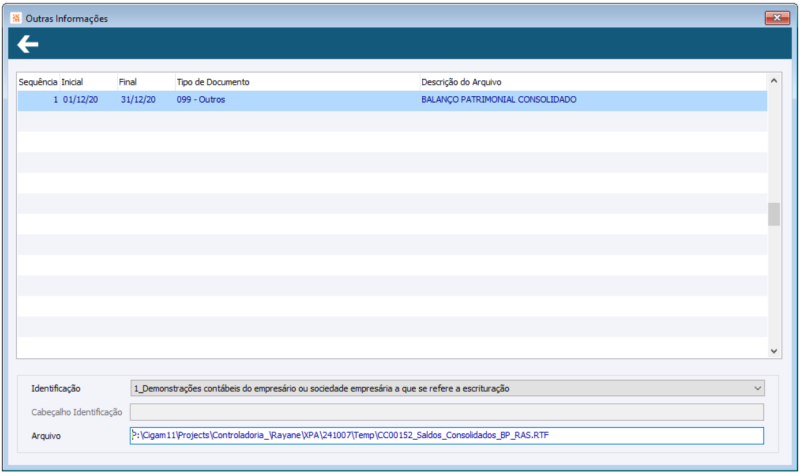The width and height of the screenshot is (800, 474).
Task: Click the Arquivo file path field
Action: (x=447, y=436)
